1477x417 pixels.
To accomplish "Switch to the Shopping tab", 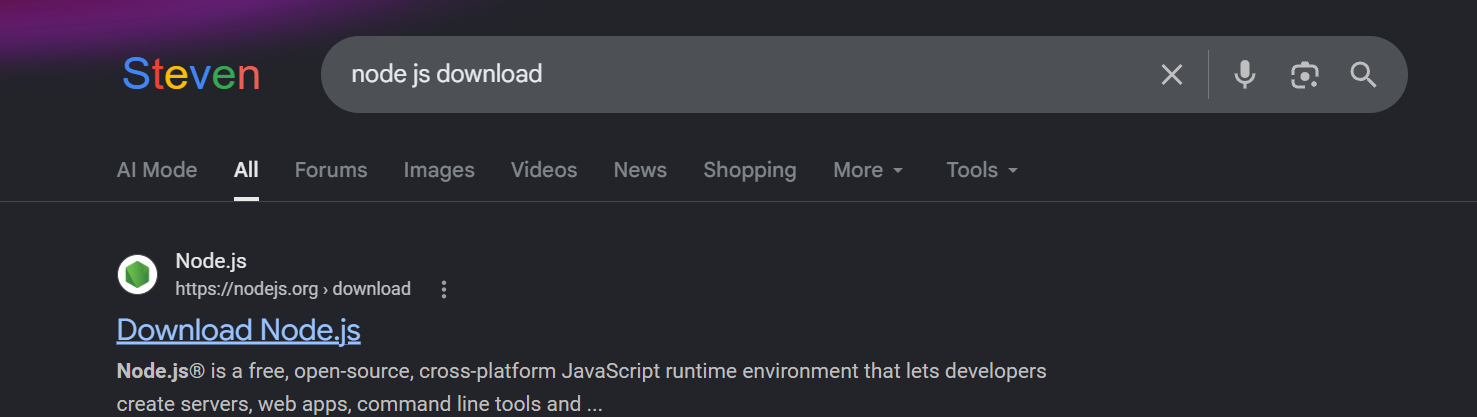I will pyautogui.click(x=750, y=170).
